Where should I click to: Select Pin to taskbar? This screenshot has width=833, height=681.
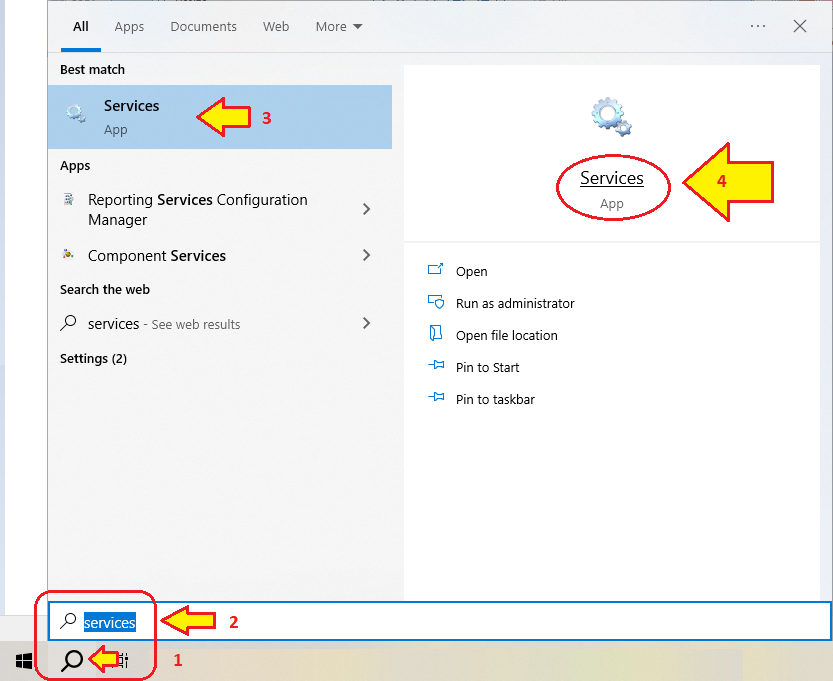pyautogui.click(x=495, y=399)
